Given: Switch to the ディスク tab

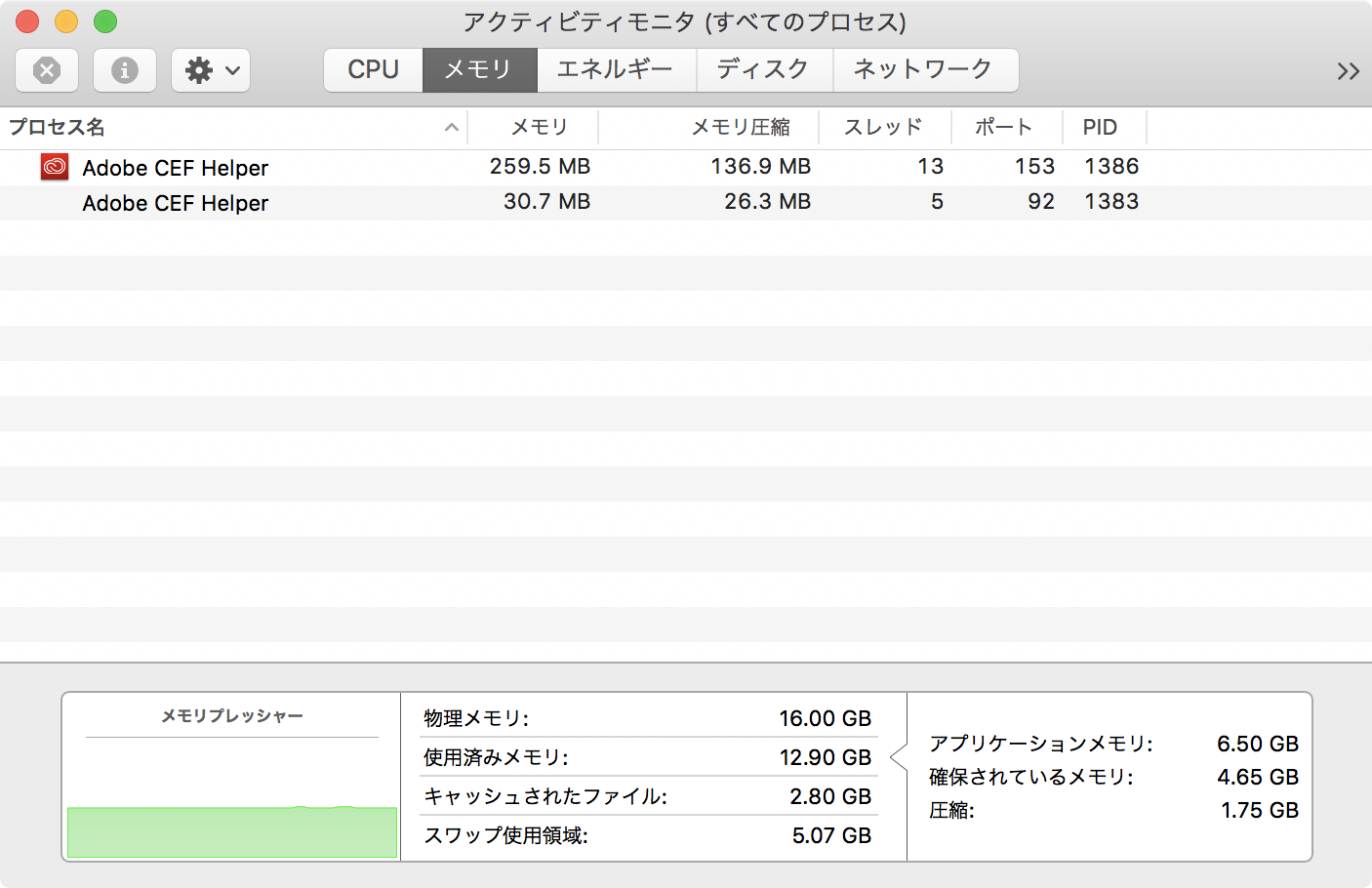Looking at the screenshot, I should [x=764, y=70].
